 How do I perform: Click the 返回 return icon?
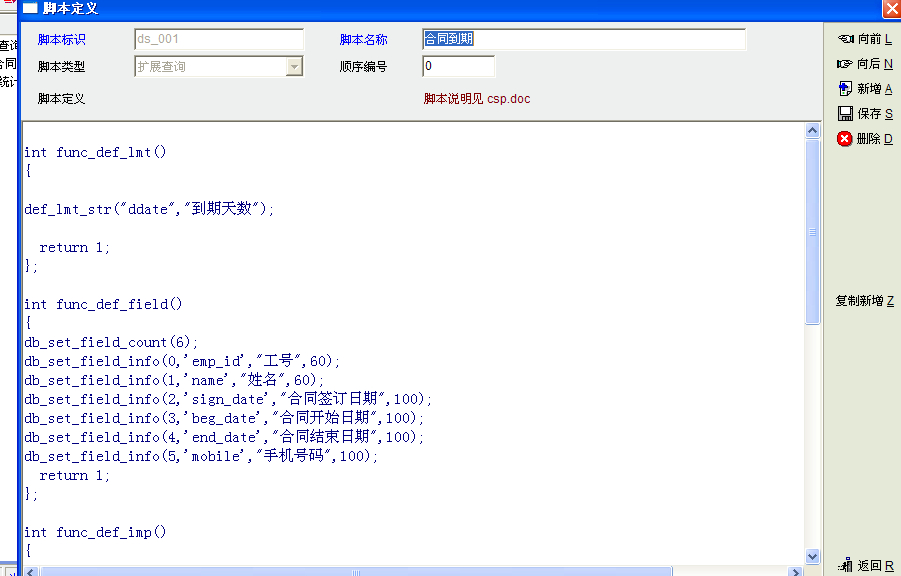click(x=845, y=565)
